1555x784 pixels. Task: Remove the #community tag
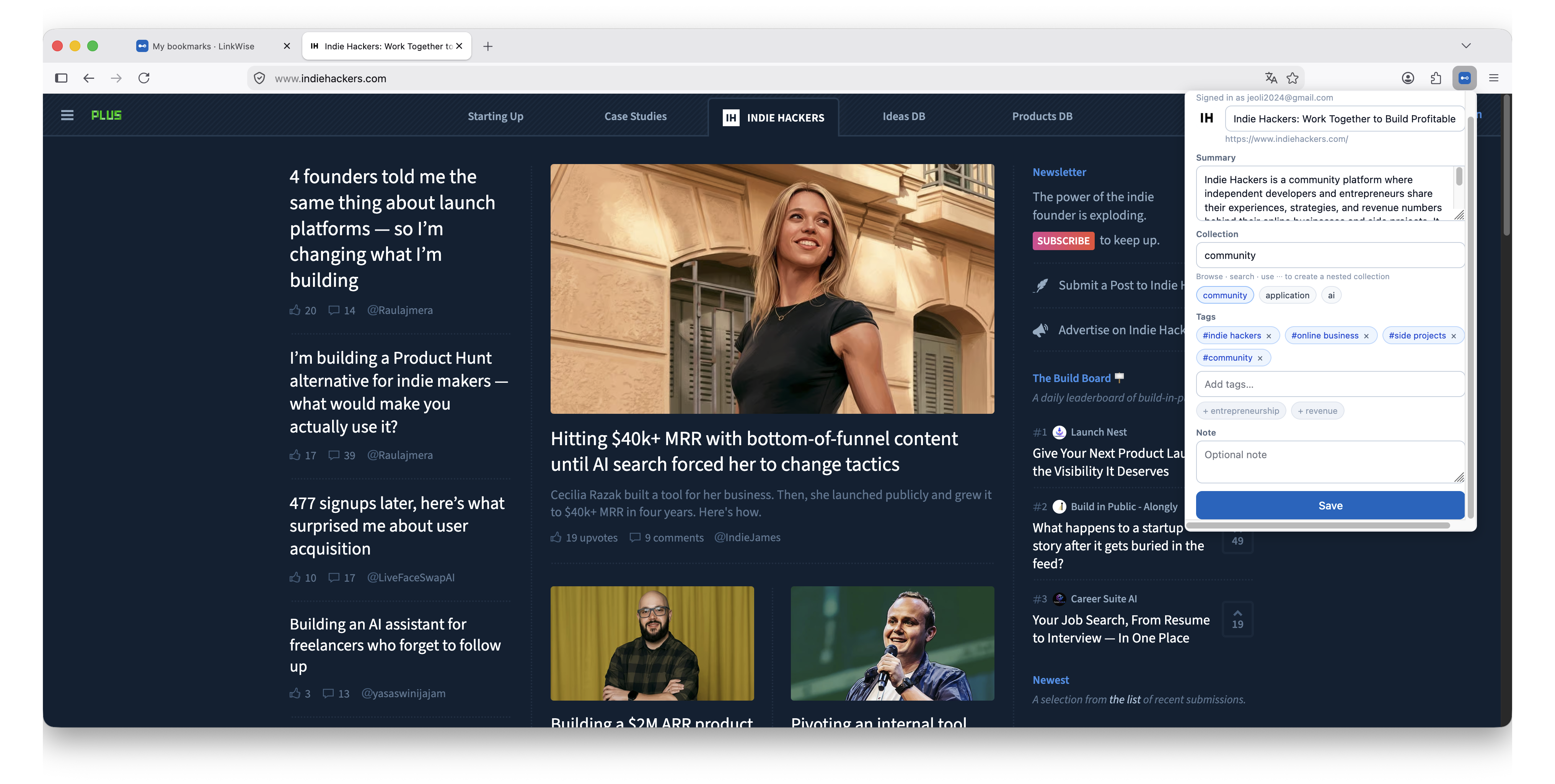coord(1260,358)
